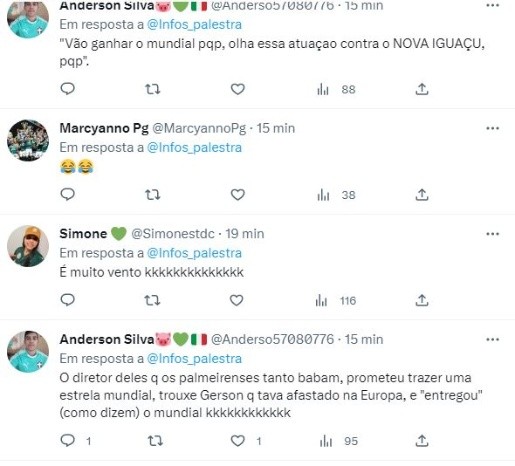Like Simone's 'É muito vento' tweet
Screen dimensions: 515x466
(237, 300)
